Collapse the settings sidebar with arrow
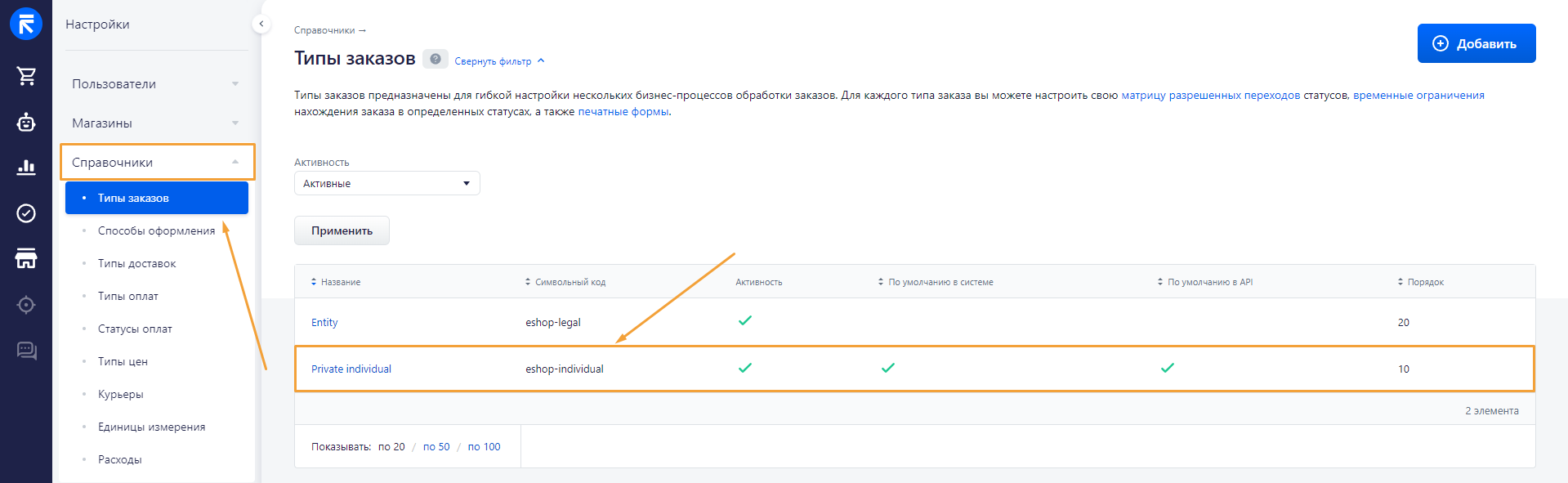Viewport: 1568px width, 483px height. (261, 24)
